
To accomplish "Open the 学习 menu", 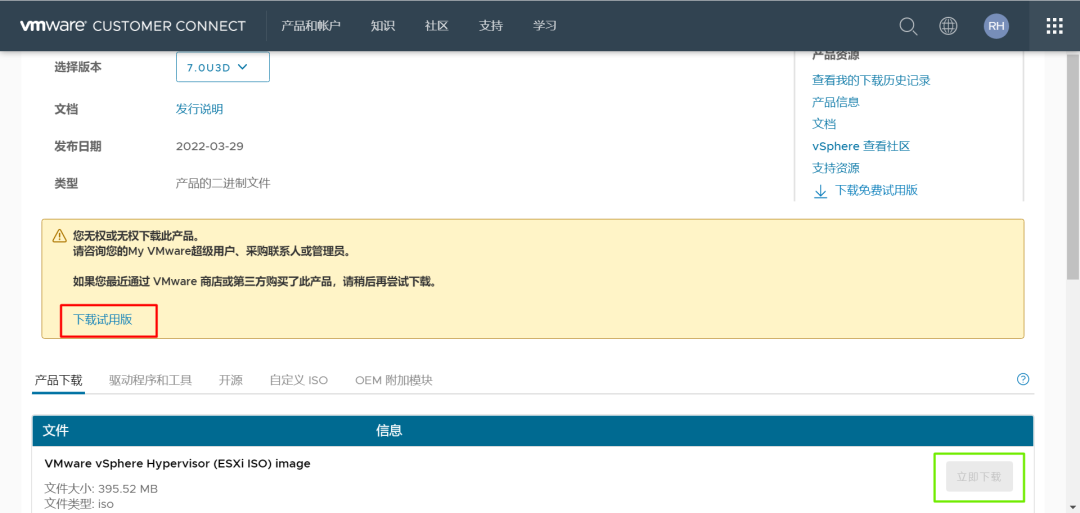I will 545,26.
